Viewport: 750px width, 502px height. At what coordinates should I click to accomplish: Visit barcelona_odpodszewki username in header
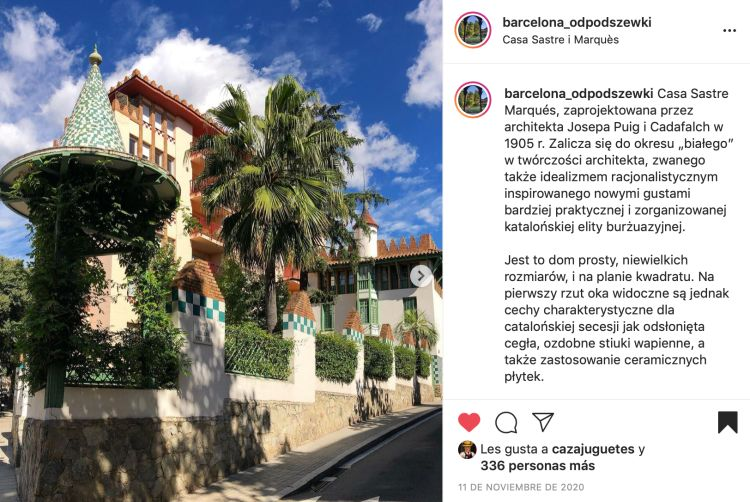[577, 22]
